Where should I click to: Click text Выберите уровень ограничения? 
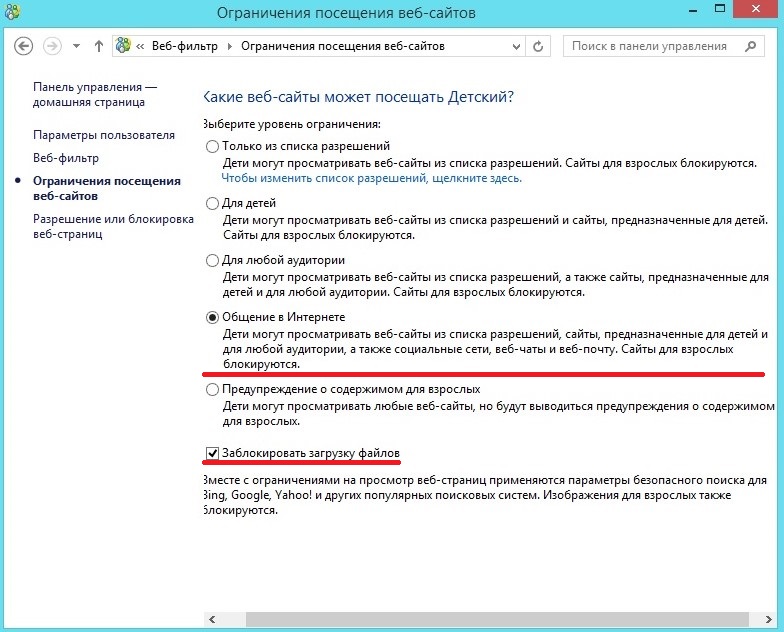coord(292,124)
